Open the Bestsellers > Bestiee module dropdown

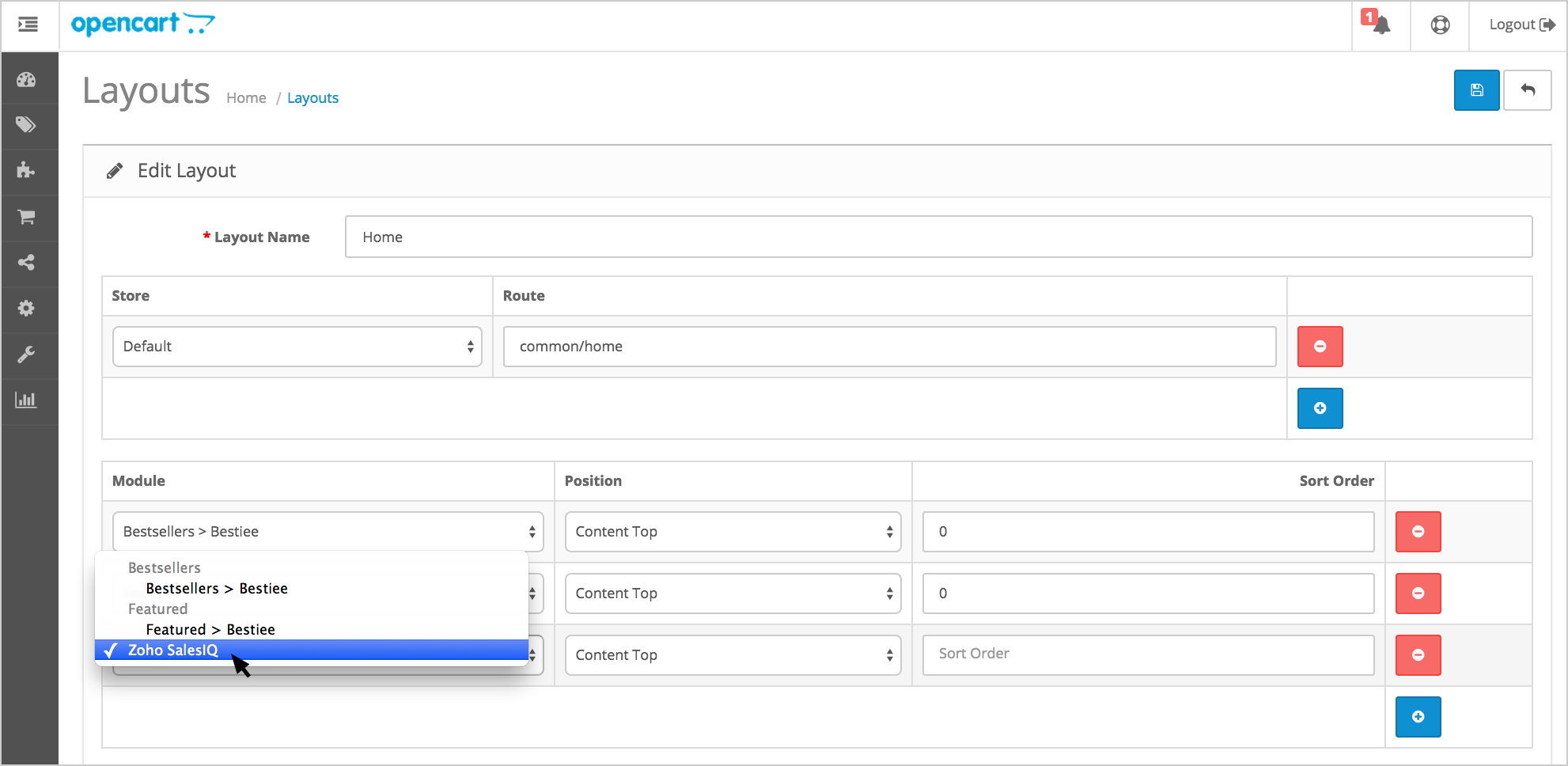click(x=328, y=532)
